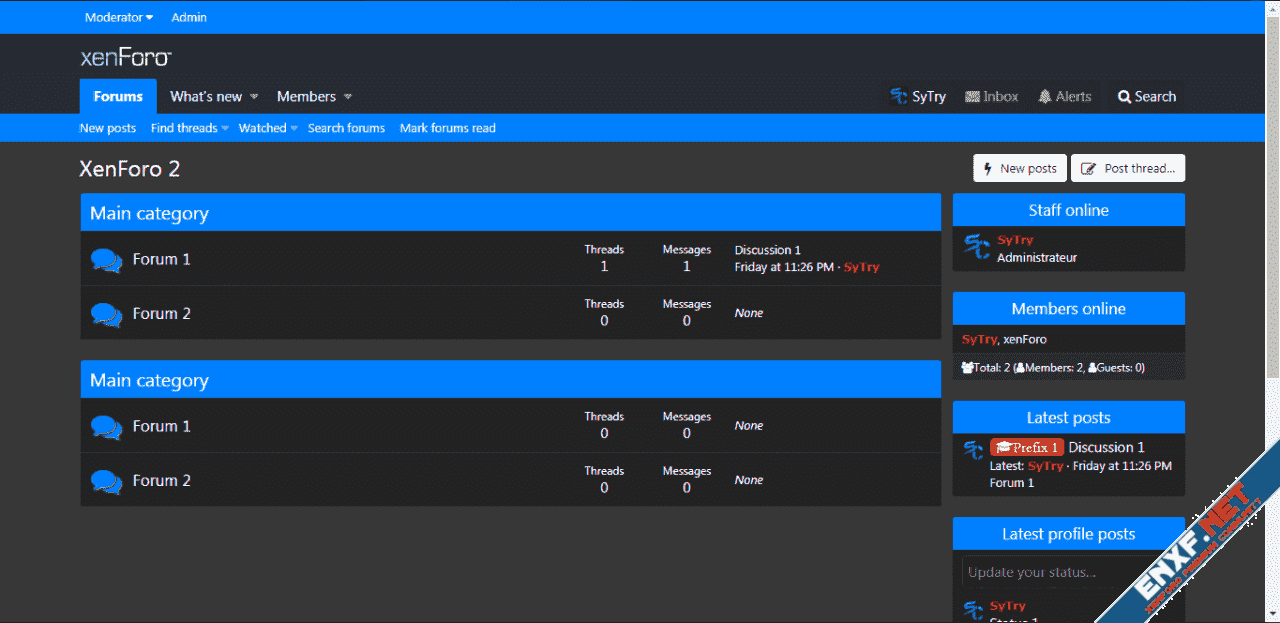This screenshot has width=1280, height=623.
Task: Click SyTry avatar in Staff online
Action: [x=976, y=247]
